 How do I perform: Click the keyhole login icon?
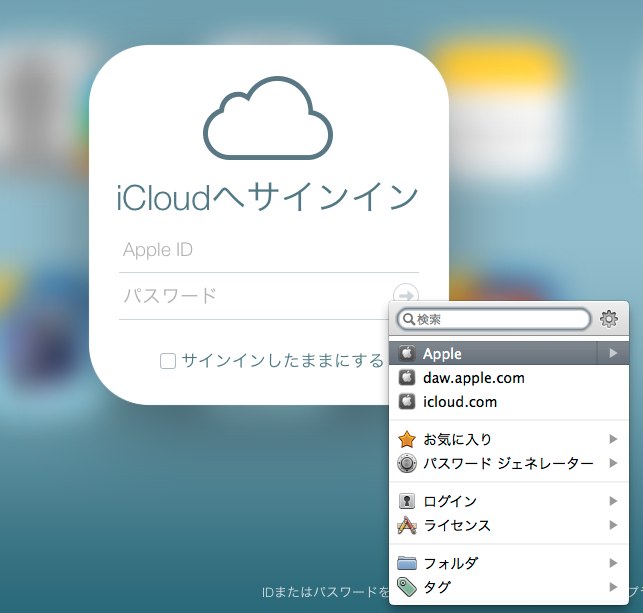click(x=407, y=501)
